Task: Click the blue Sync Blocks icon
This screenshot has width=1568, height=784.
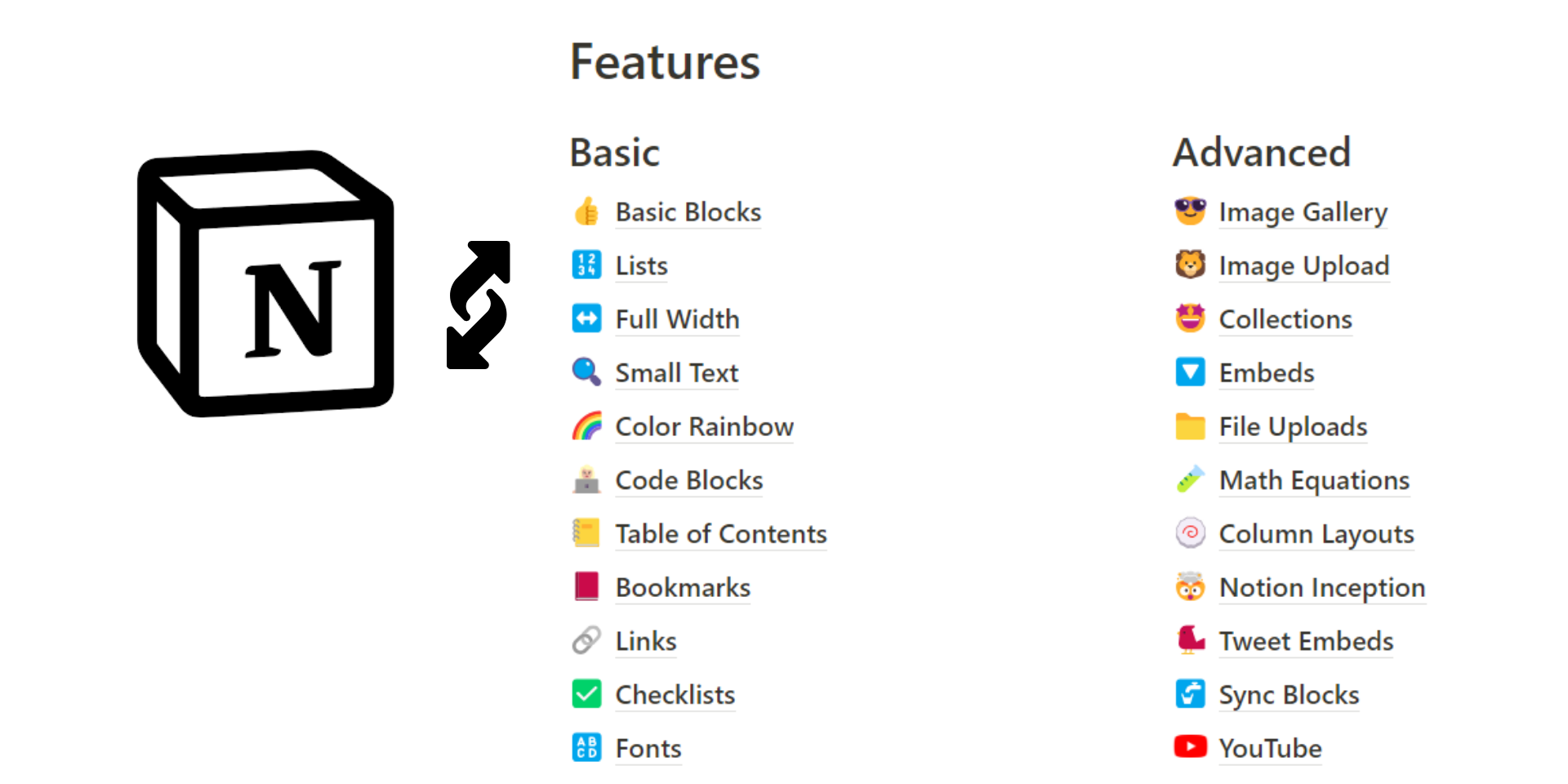Action: (x=1190, y=694)
